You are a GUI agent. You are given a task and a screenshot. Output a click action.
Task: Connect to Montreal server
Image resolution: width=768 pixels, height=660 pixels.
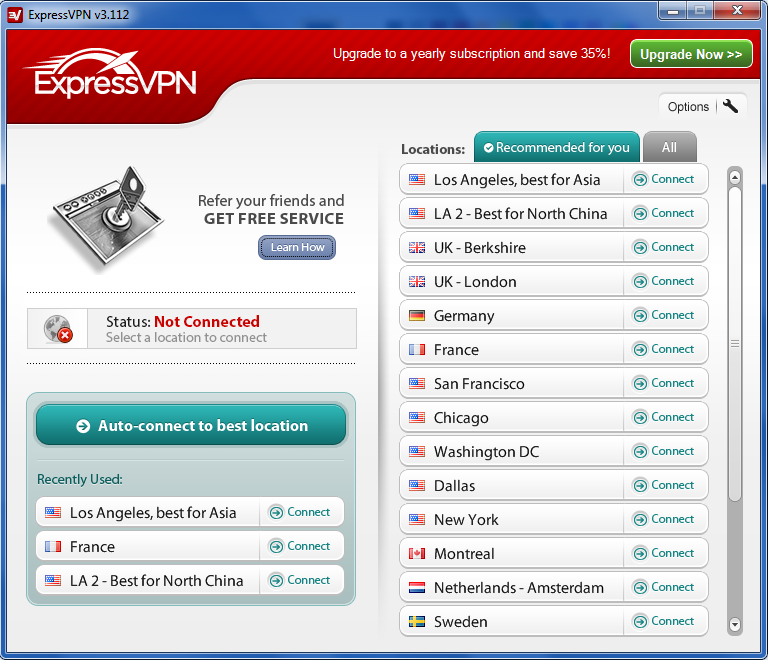point(664,553)
